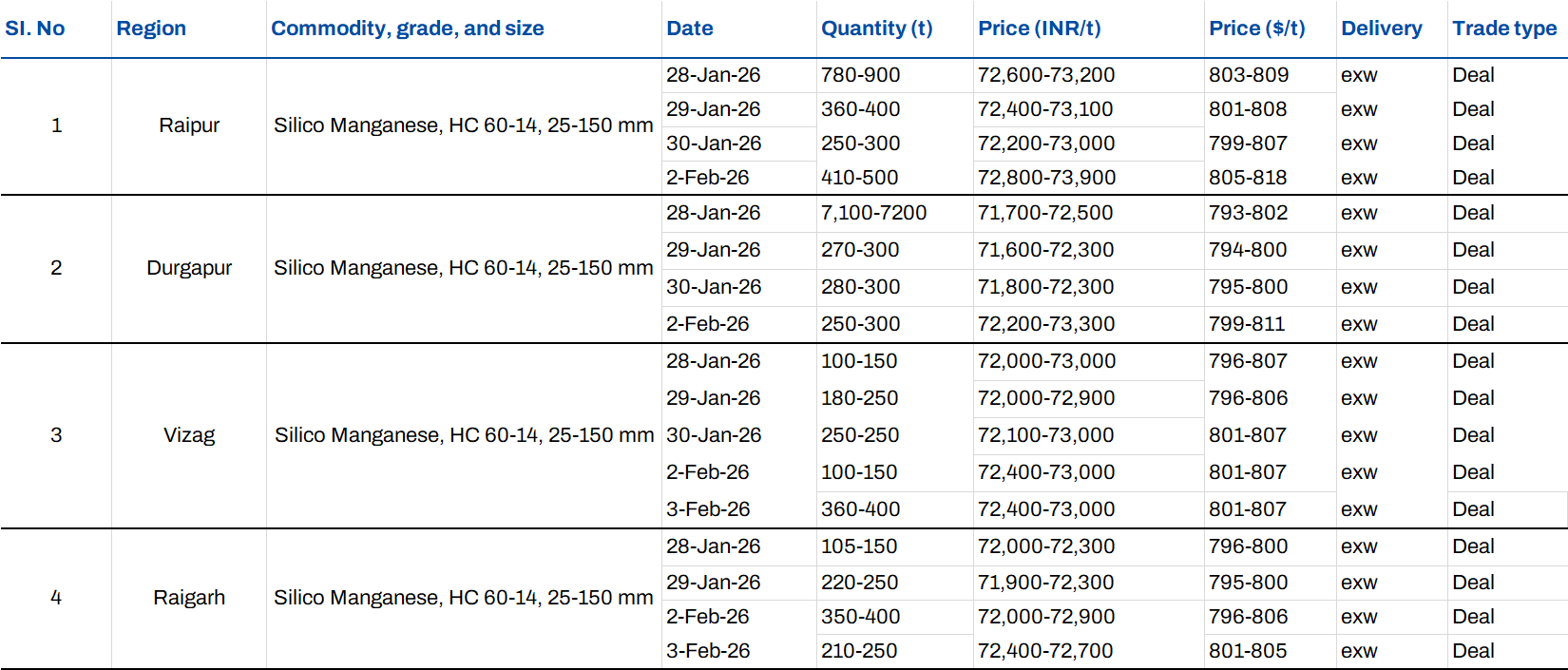Image resolution: width=1568 pixels, height=670 pixels.
Task: Select the 780-900 quantity cell
Action: 861,75
